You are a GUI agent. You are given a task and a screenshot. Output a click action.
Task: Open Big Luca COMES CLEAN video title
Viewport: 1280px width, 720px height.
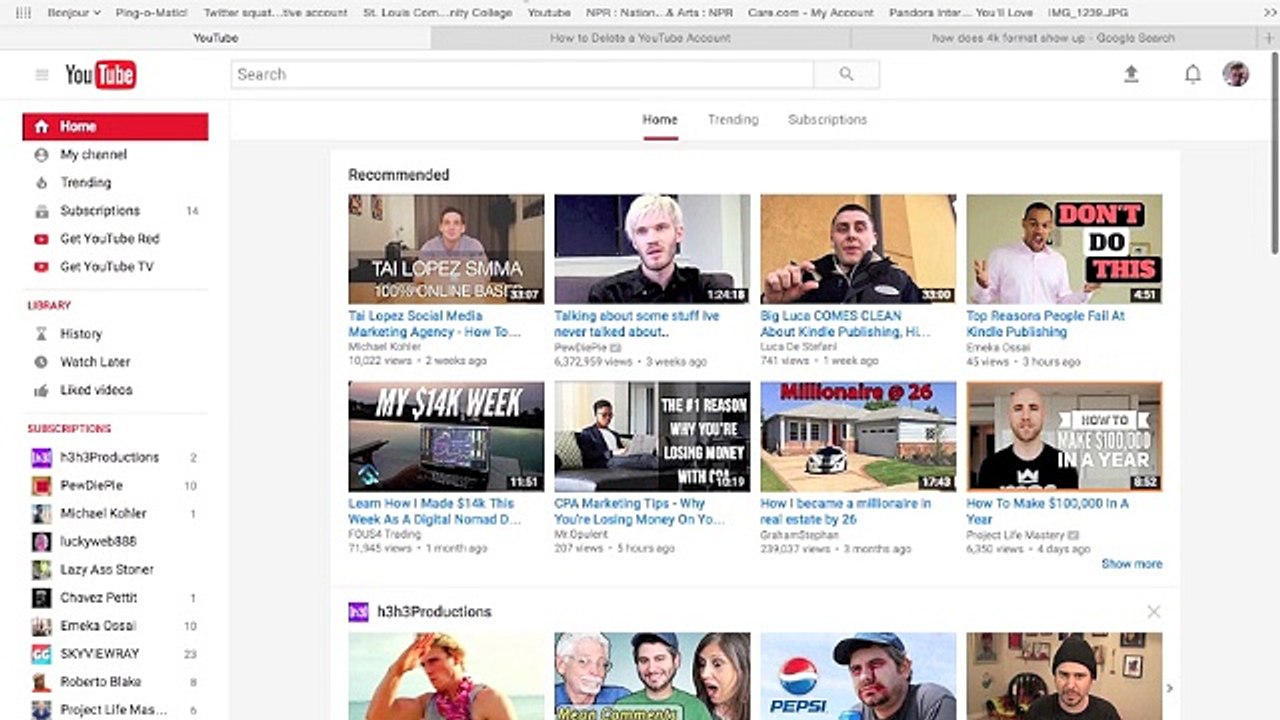click(x=845, y=324)
